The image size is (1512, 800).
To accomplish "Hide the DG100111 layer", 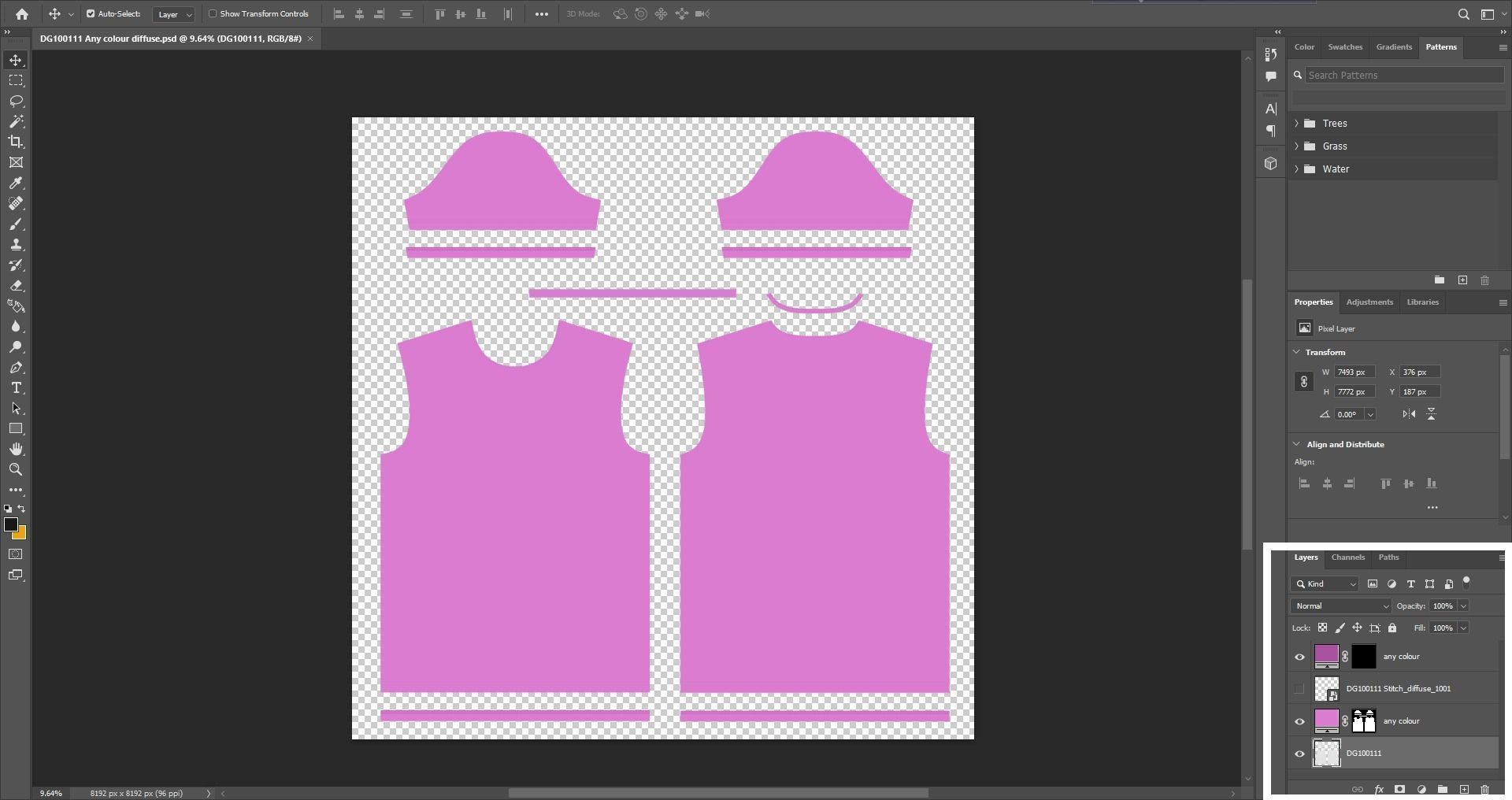I will (x=1299, y=754).
